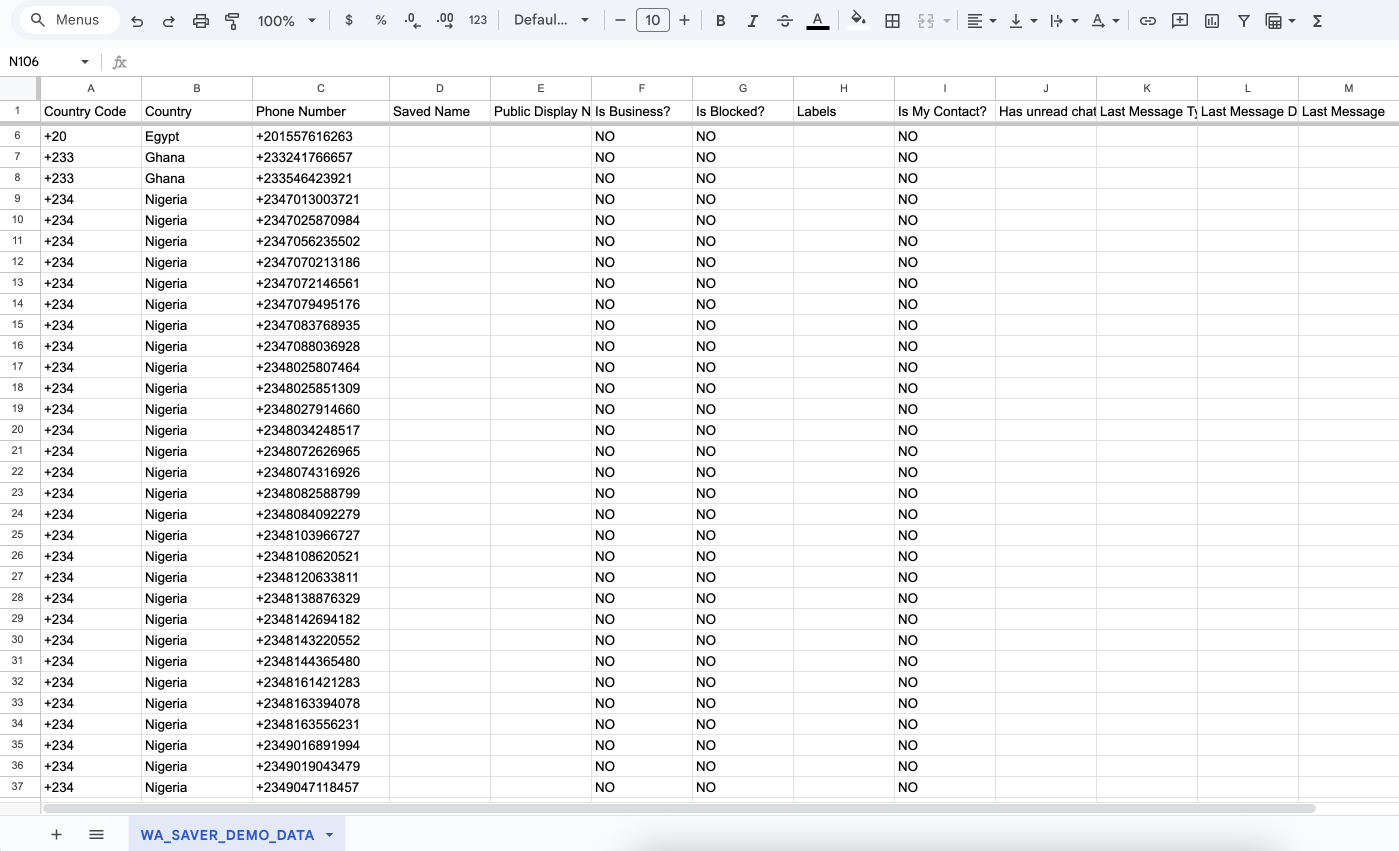1399x851 pixels.
Task: Open the functions (sigma) menu
Action: [x=1317, y=20]
